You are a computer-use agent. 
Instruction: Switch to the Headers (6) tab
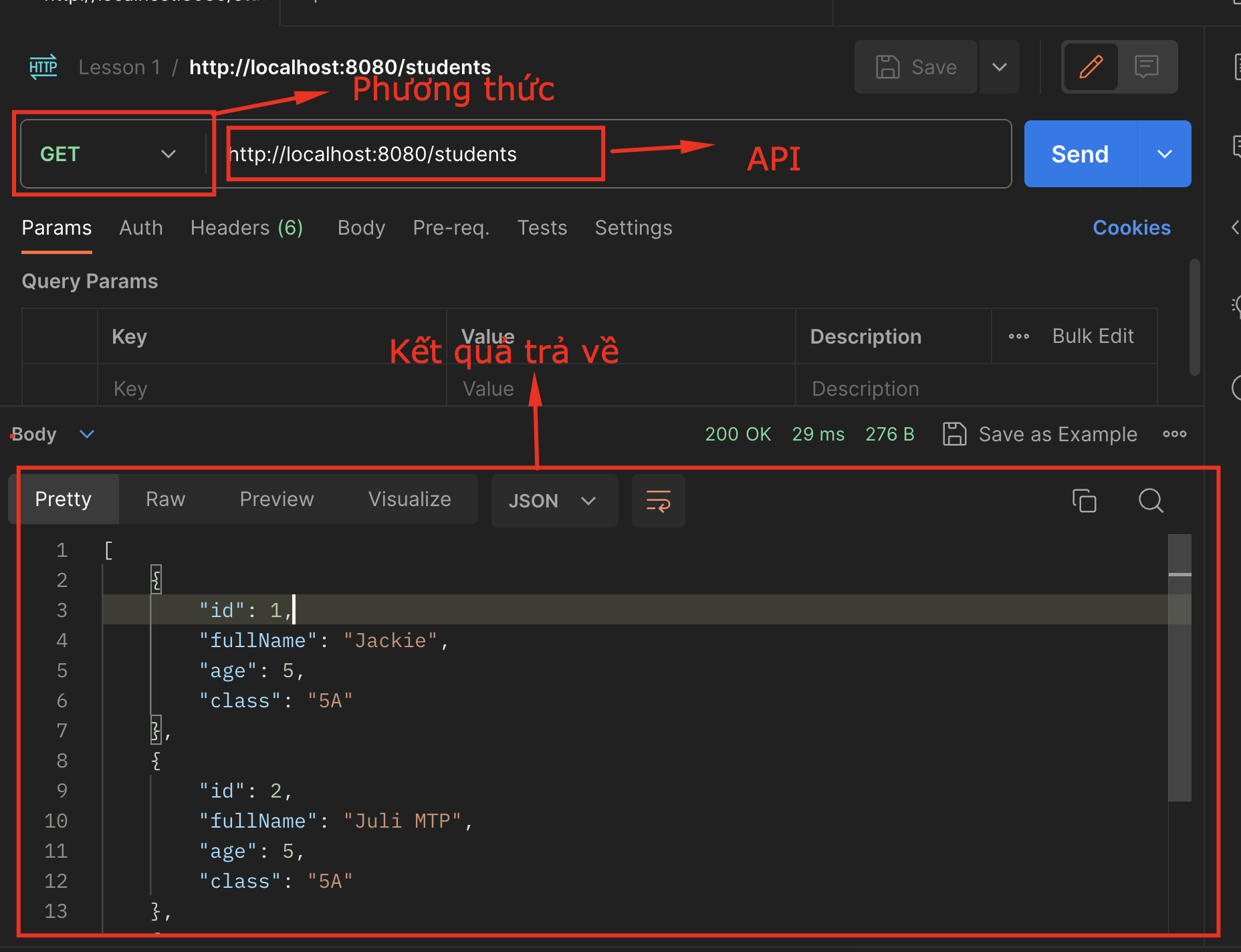pos(246,228)
